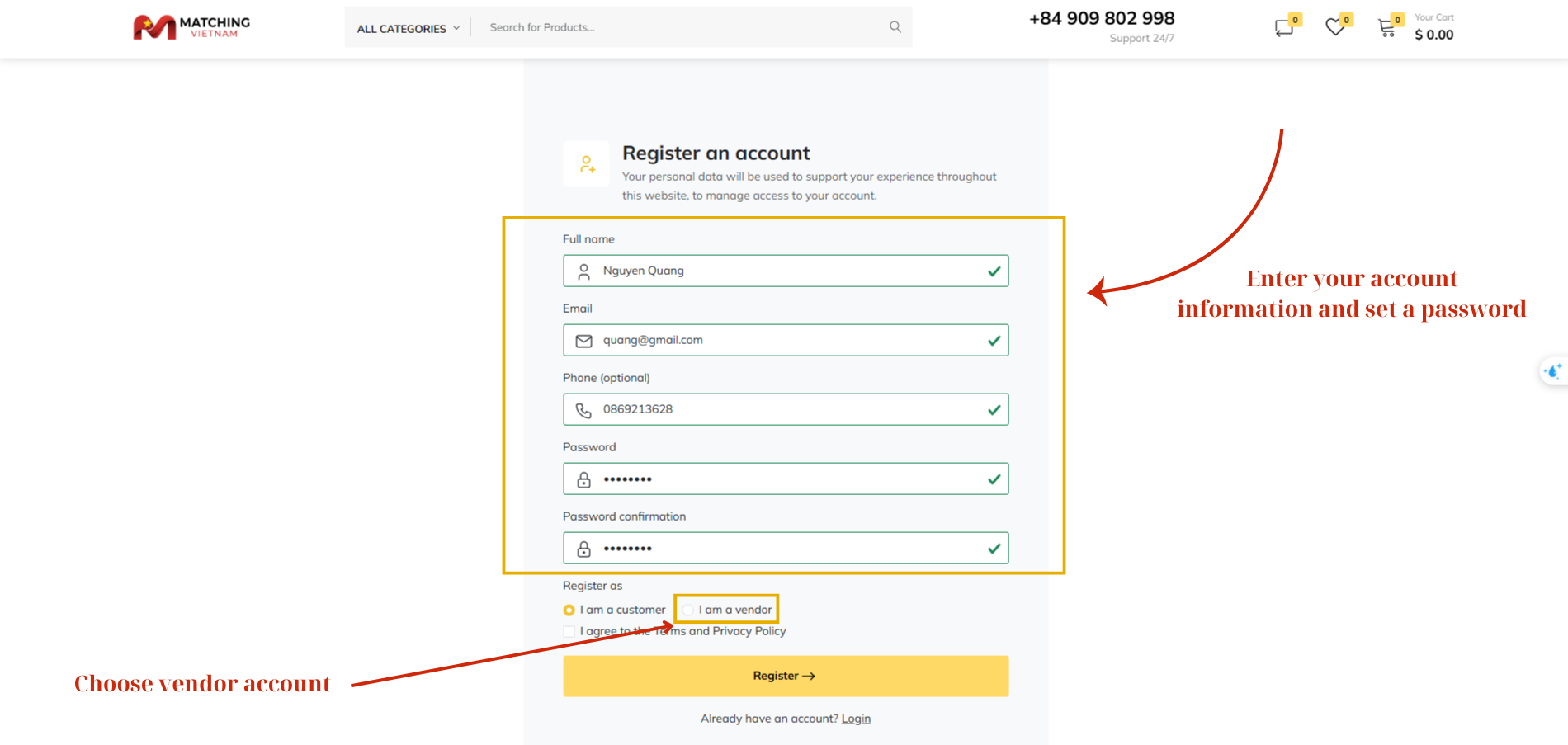Click the envelope icon in Email field
The height and width of the screenshot is (745, 1568).
tap(583, 341)
